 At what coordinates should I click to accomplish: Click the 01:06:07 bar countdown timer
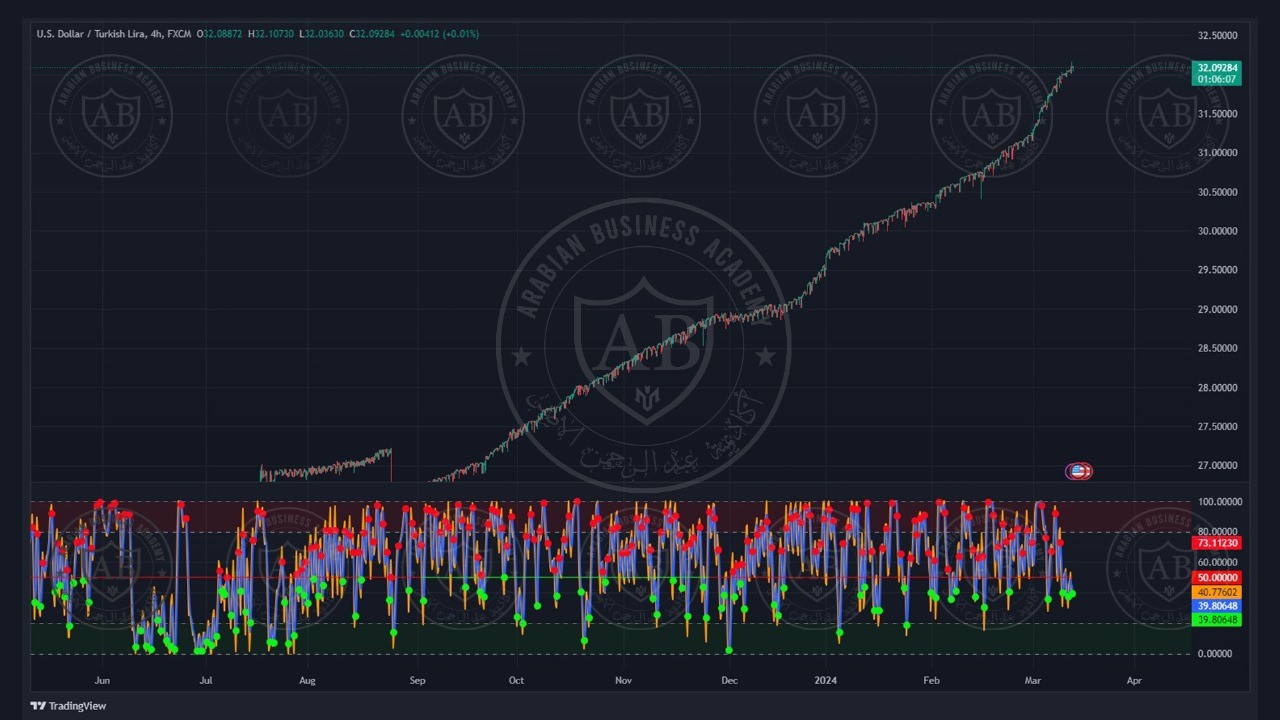pyautogui.click(x=1217, y=79)
